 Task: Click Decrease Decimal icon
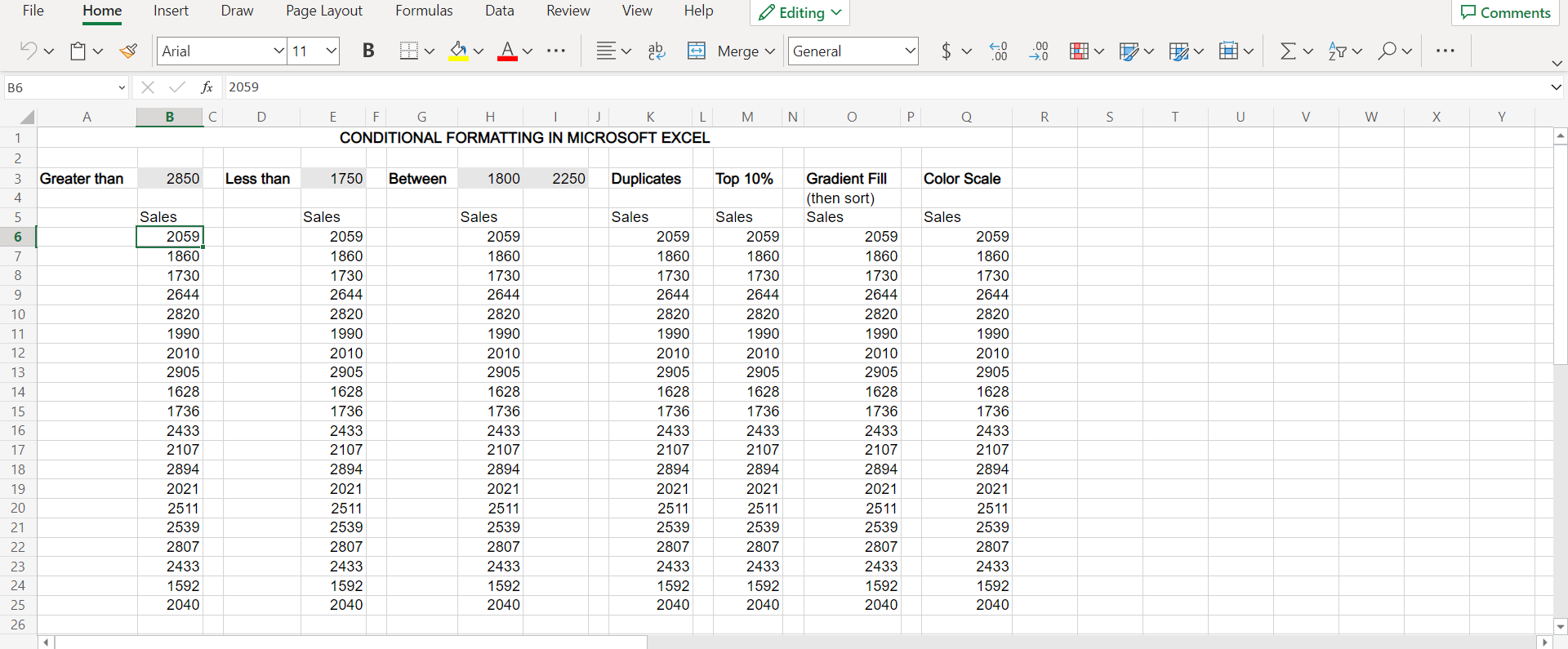(1039, 51)
